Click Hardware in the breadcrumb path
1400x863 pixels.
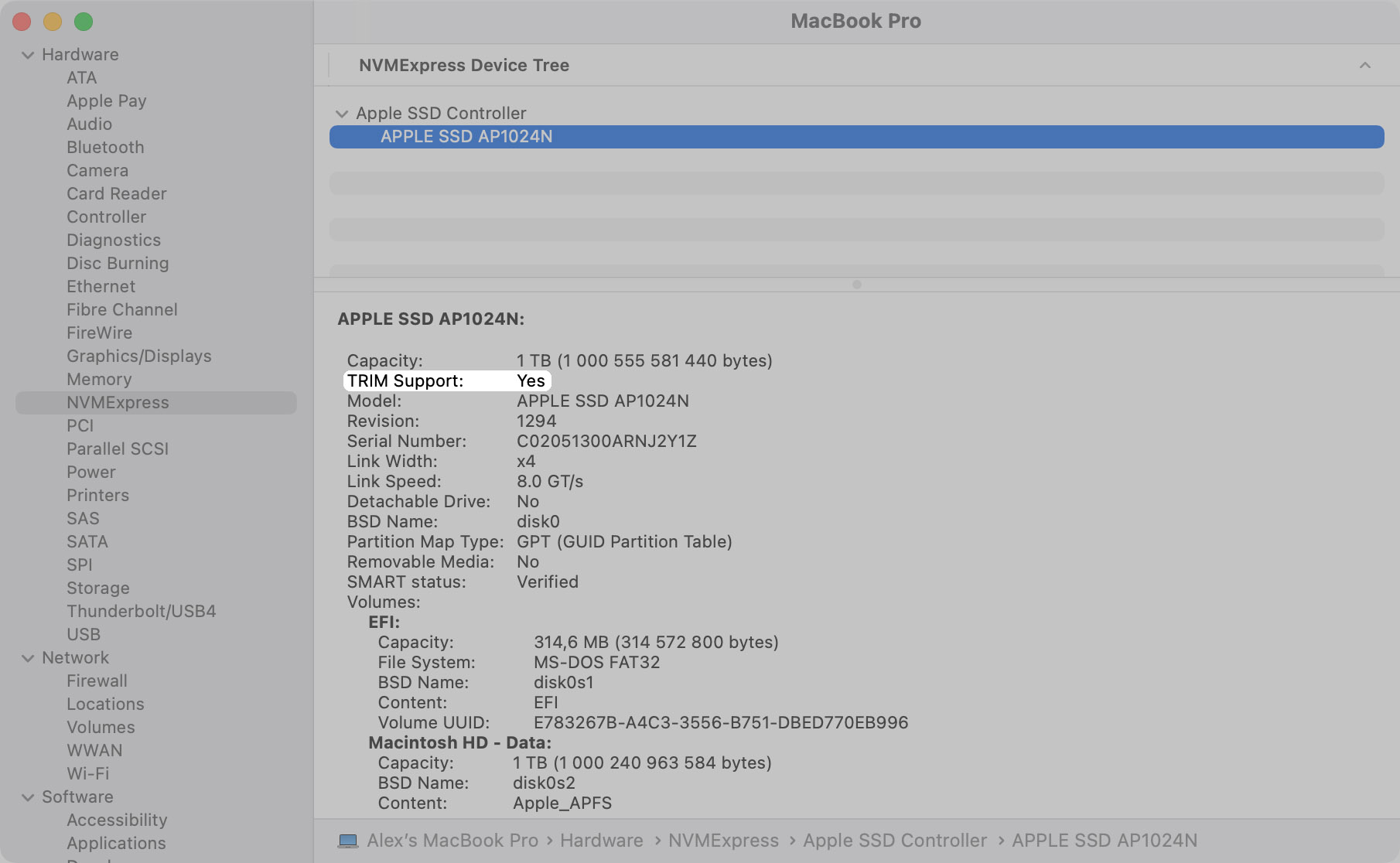click(601, 840)
